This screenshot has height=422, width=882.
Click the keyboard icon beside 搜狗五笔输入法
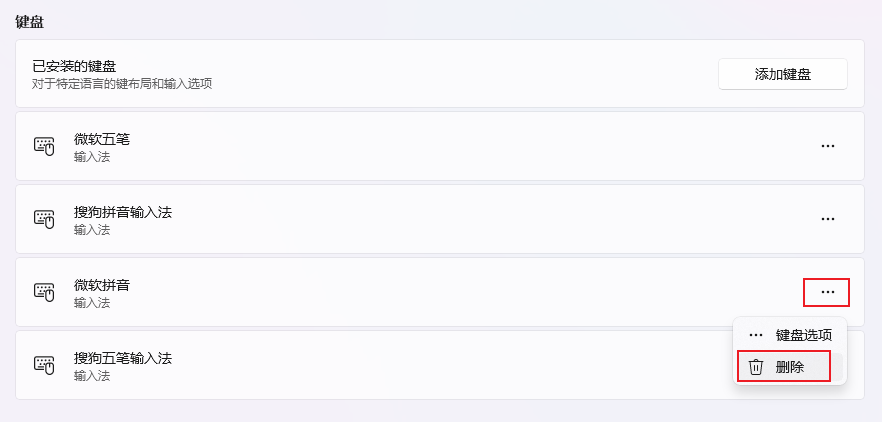44,365
